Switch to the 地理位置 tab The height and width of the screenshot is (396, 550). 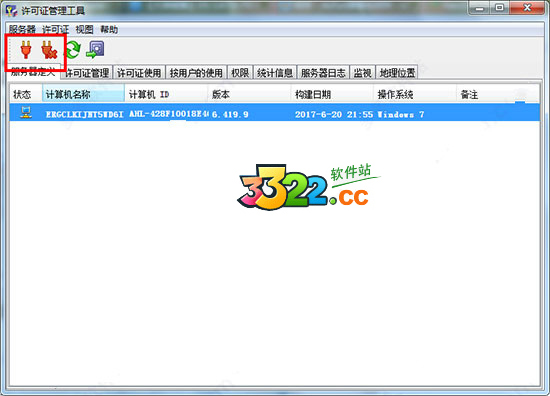[x=397, y=73]
